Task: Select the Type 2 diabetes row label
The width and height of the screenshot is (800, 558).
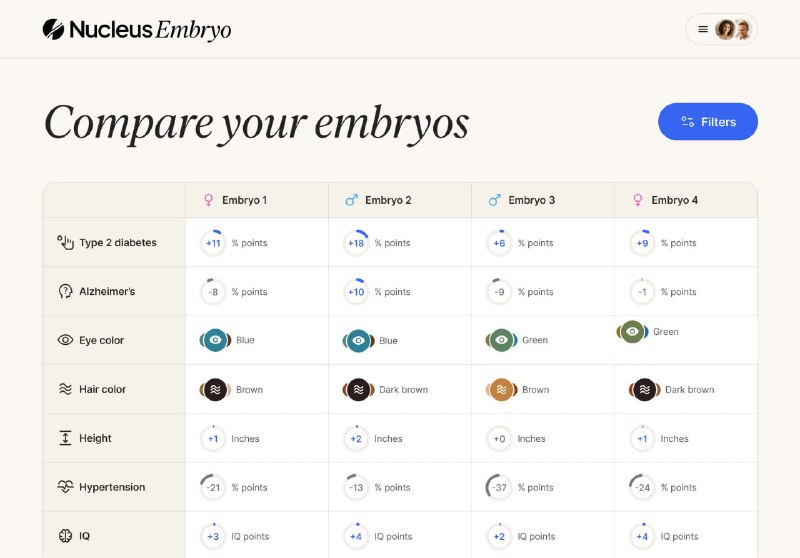Action: click(118, 242)
